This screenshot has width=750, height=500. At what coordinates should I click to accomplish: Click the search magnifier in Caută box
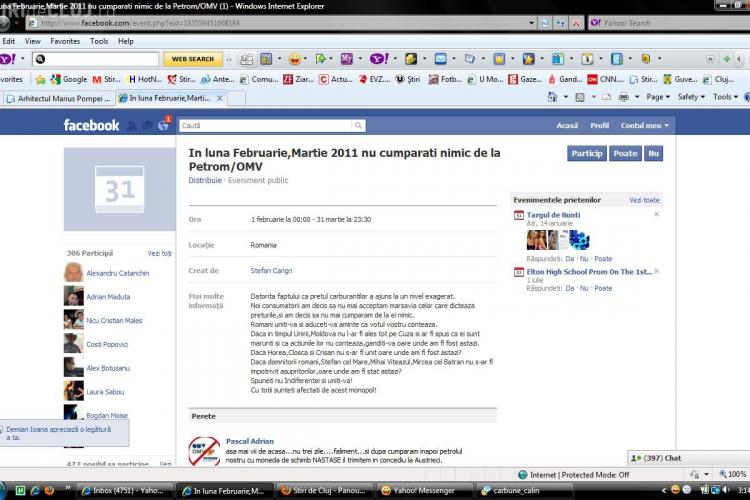point(359,126)
